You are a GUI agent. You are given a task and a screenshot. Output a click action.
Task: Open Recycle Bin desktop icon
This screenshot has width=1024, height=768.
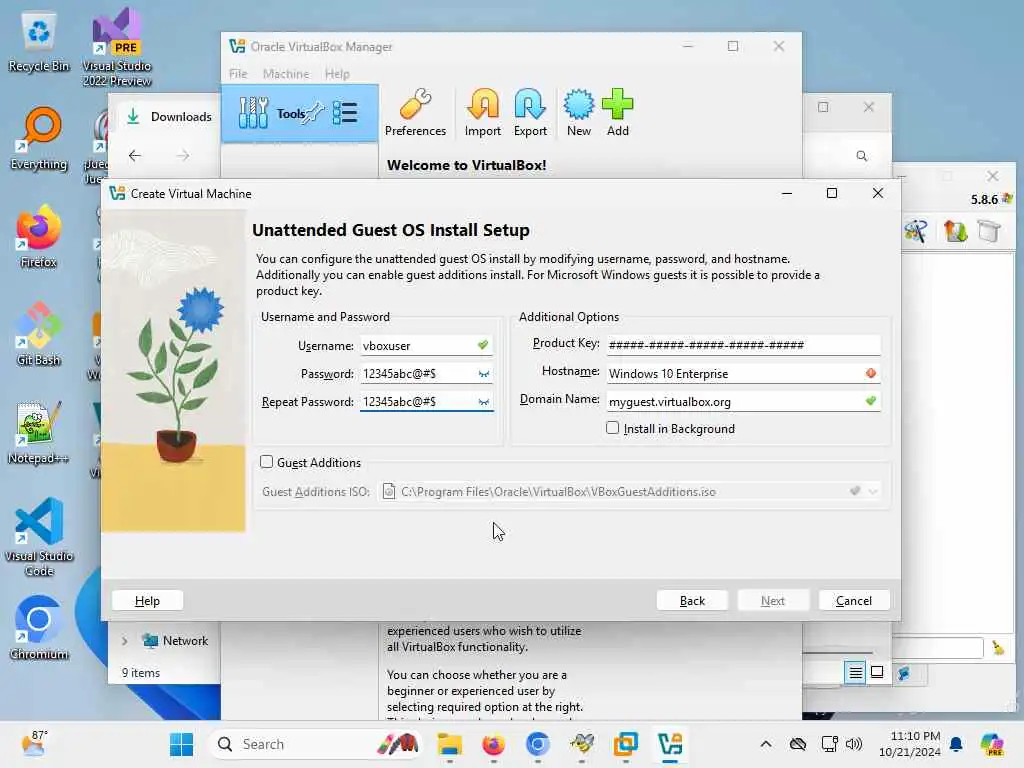click(x=39, y=42)
